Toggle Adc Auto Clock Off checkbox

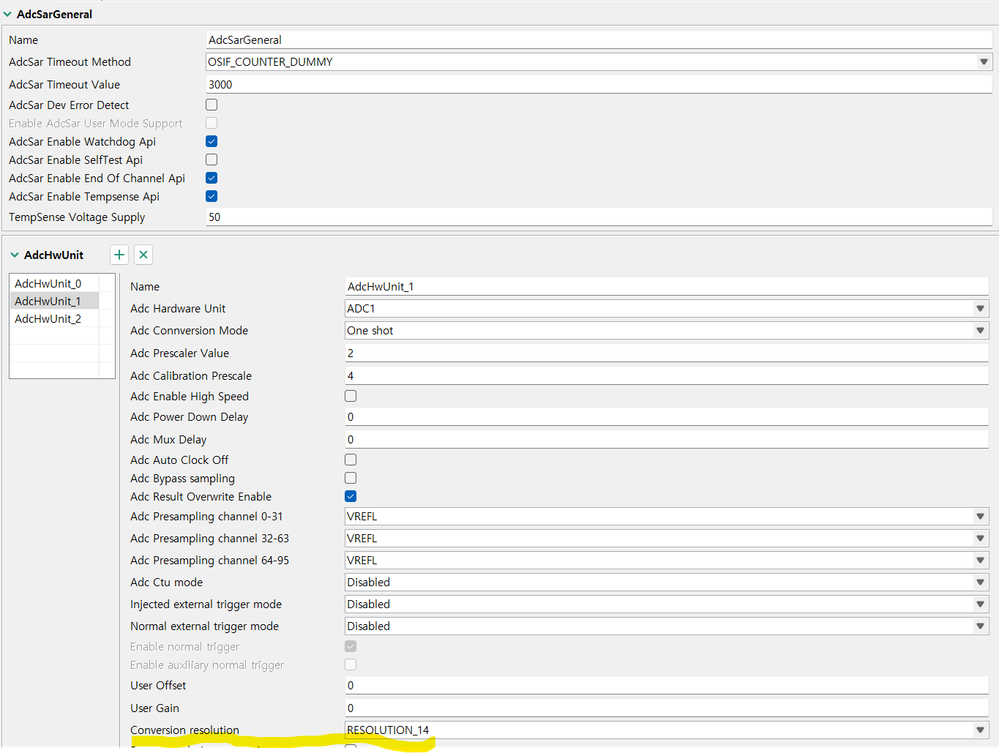[x=350, y=460]
